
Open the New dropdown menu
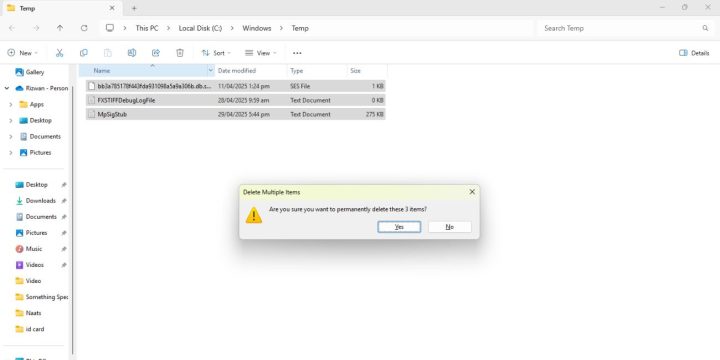tap(22, 53)
